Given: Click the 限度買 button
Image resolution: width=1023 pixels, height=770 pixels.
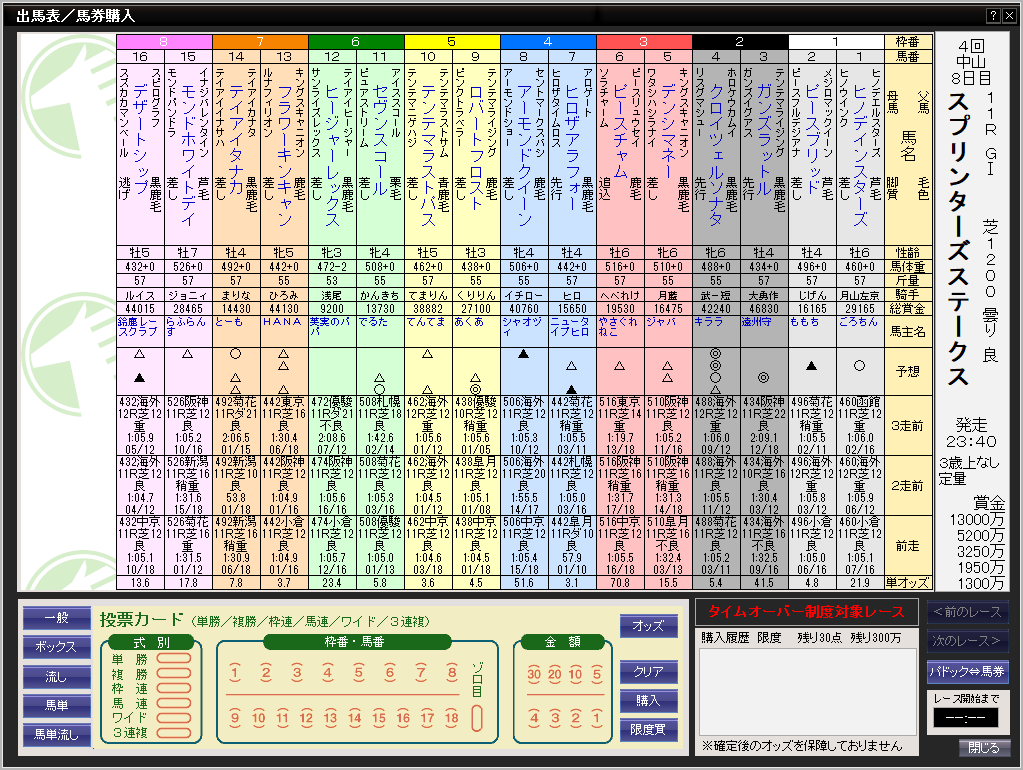Looking at the screenshot, I should [648, 730].
